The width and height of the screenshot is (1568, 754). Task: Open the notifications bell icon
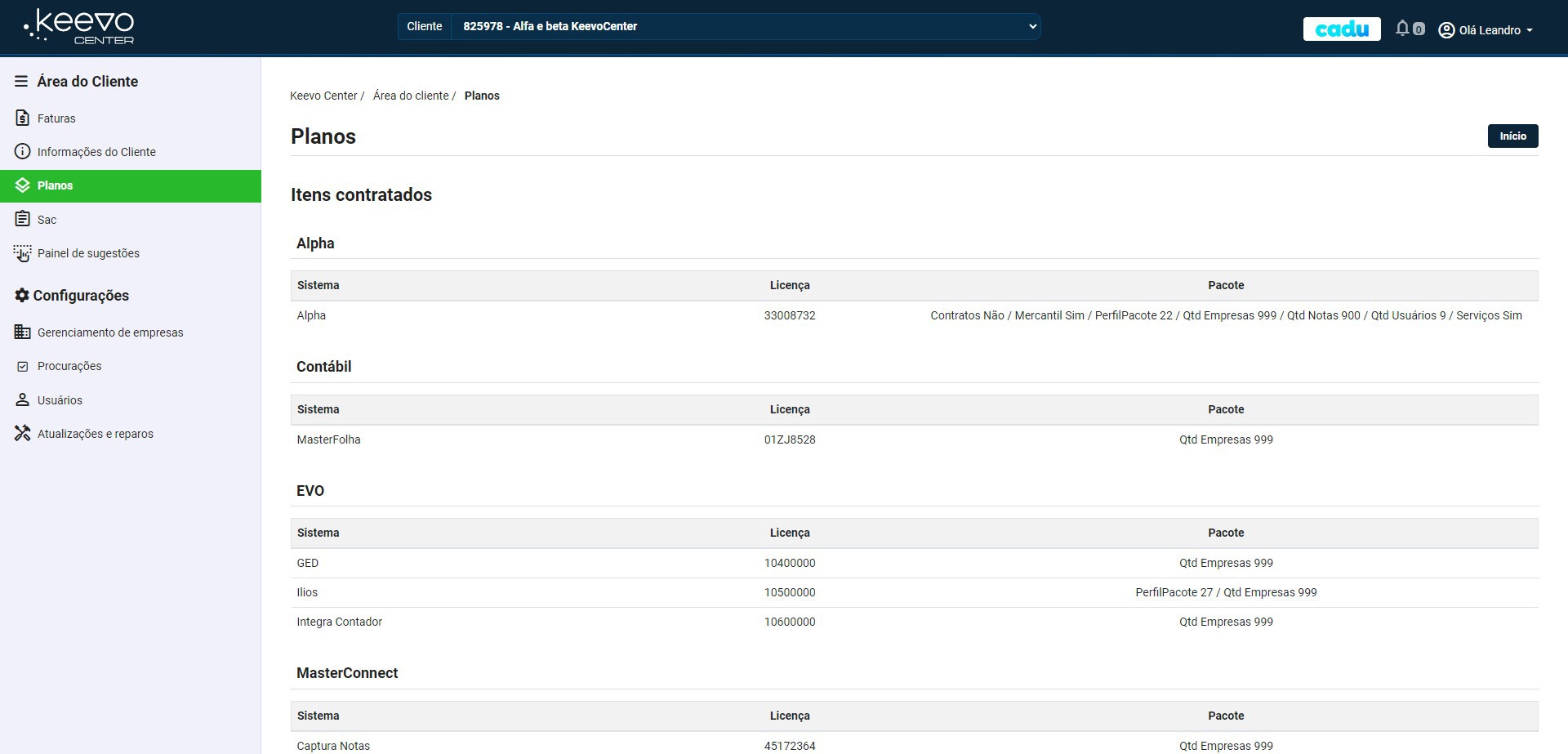click(x=1402, y=29)
